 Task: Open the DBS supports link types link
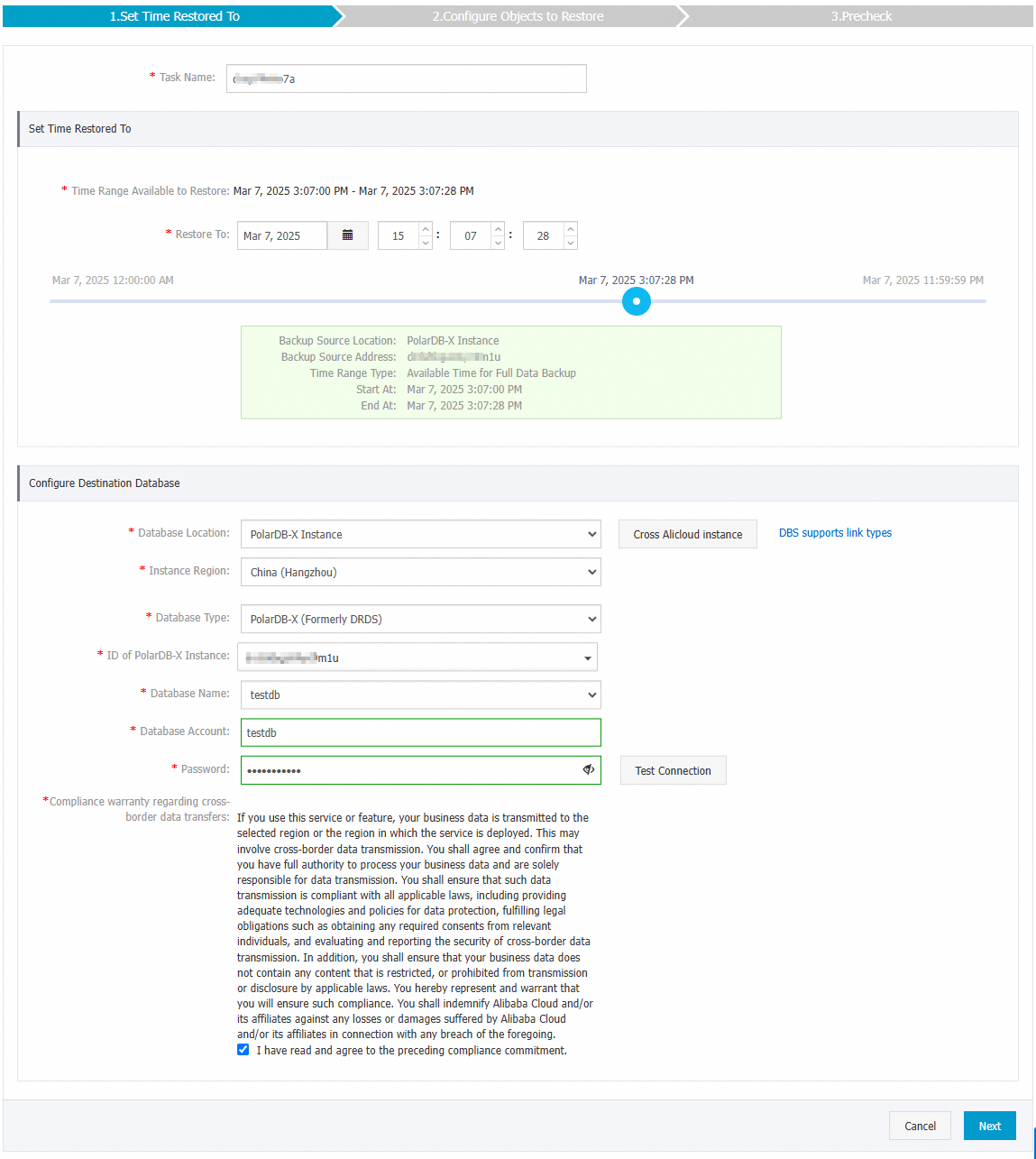coord(835,533)
